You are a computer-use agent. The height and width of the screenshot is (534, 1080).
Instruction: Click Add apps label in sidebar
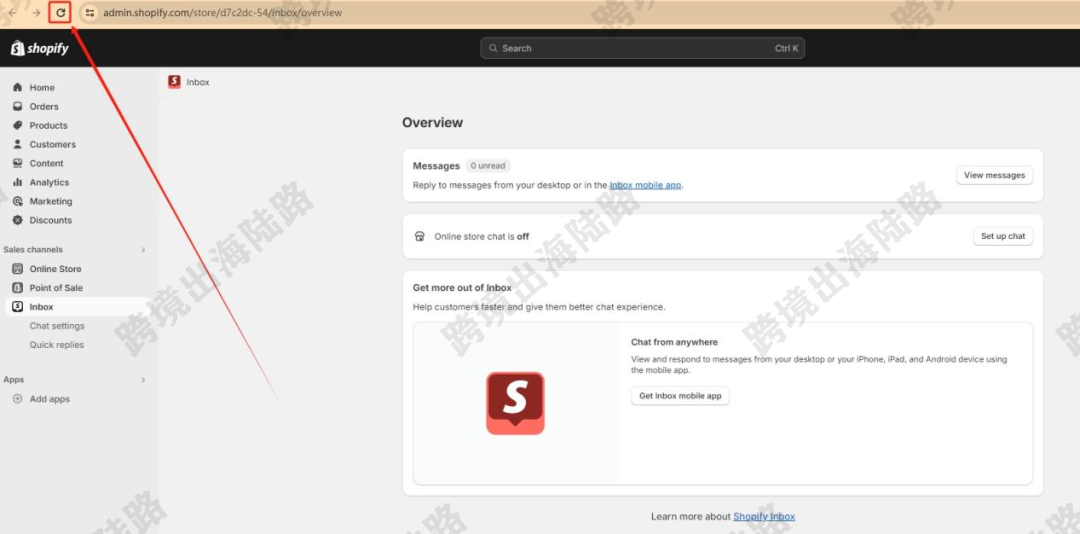(50, 399)
